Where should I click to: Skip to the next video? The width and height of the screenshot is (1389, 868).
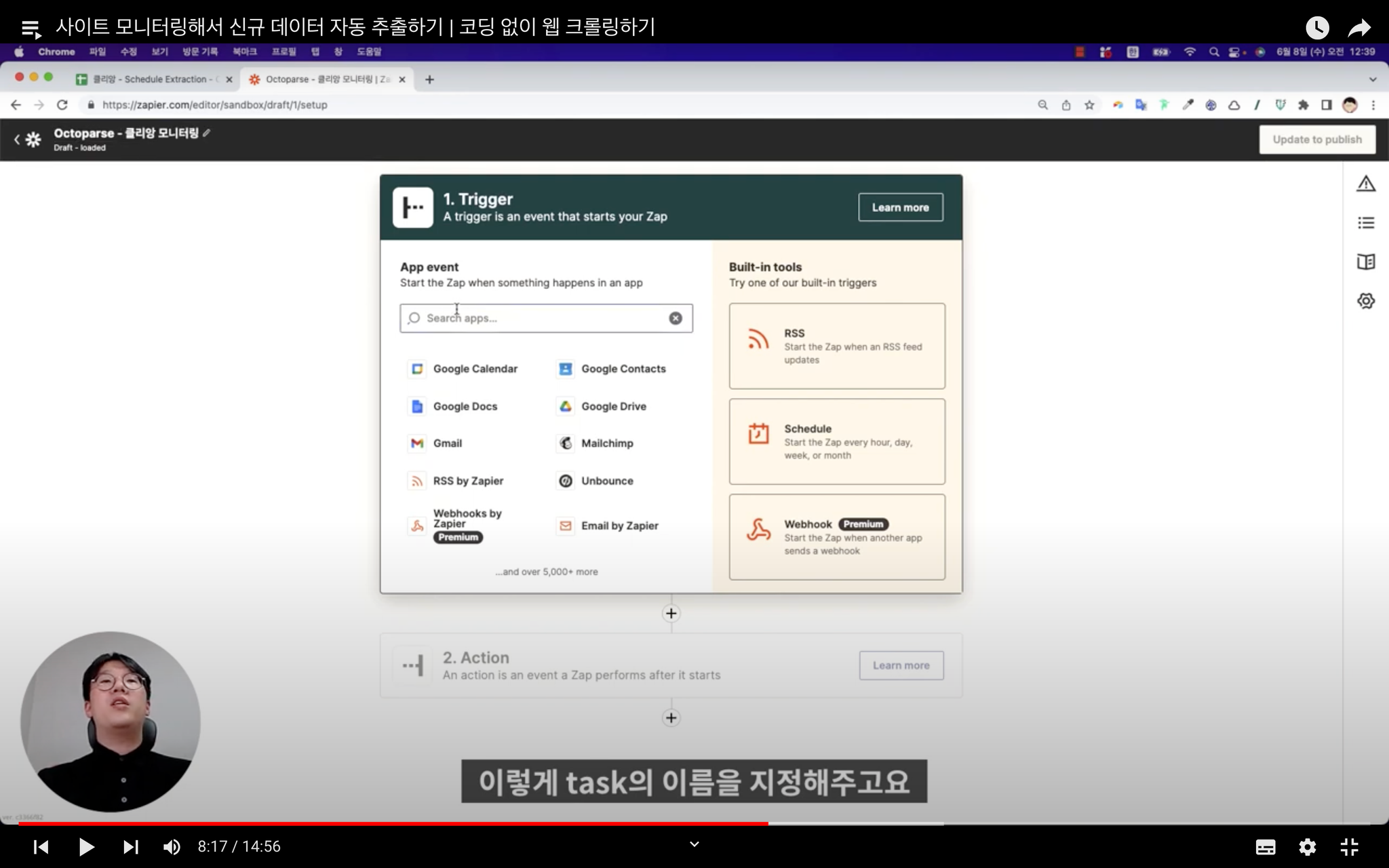point(130,847)
